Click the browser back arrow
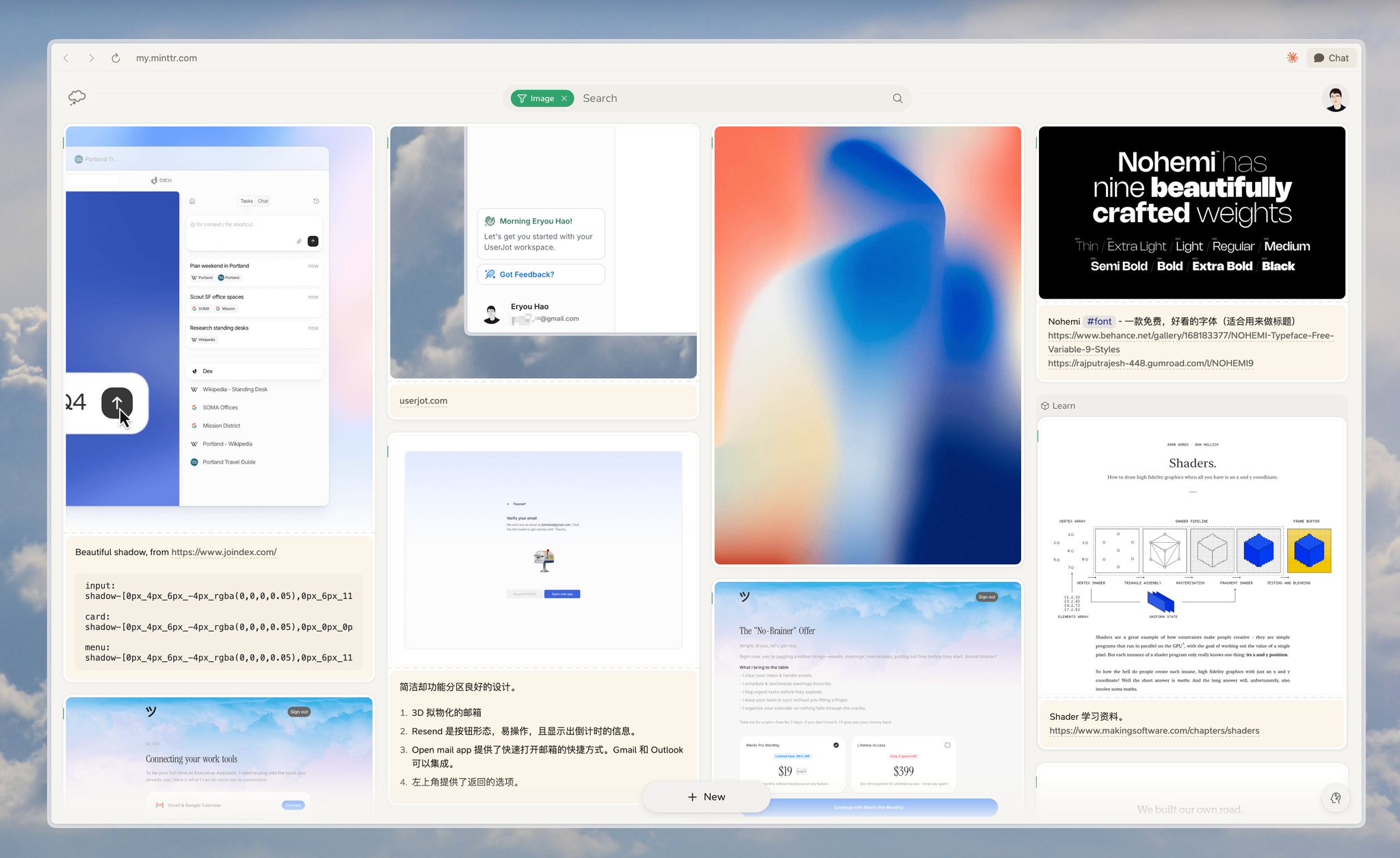Viewport: 1400px width, 858px height. [66, 58]
